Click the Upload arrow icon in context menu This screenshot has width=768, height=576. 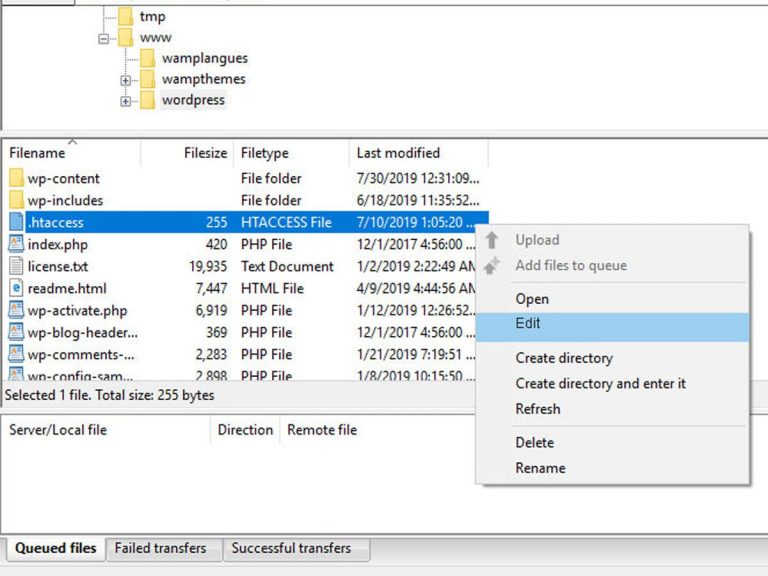492,240
